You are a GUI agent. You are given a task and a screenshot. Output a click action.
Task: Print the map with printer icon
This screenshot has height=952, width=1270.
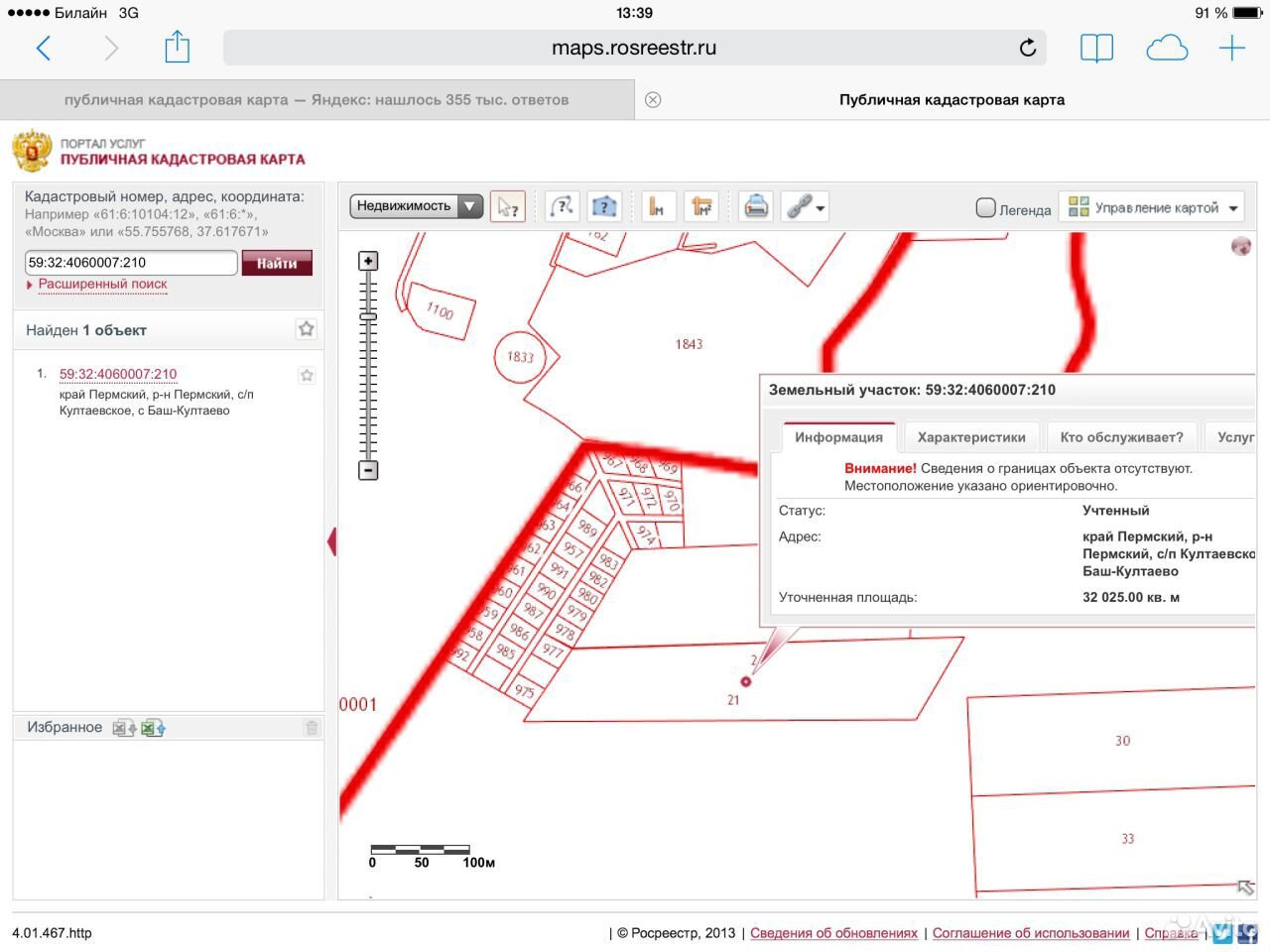(x=756, y=206)
